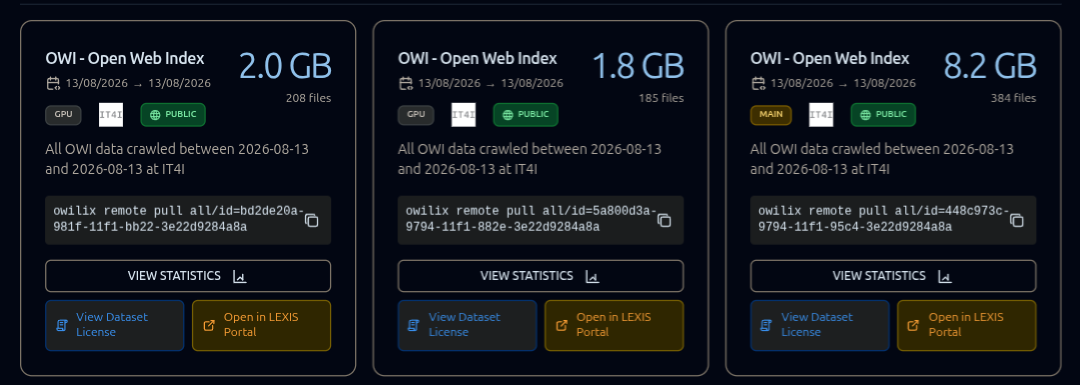
Task: Open 8.2 GB dataset in LEXIS Portal
Action: (967, 325)
